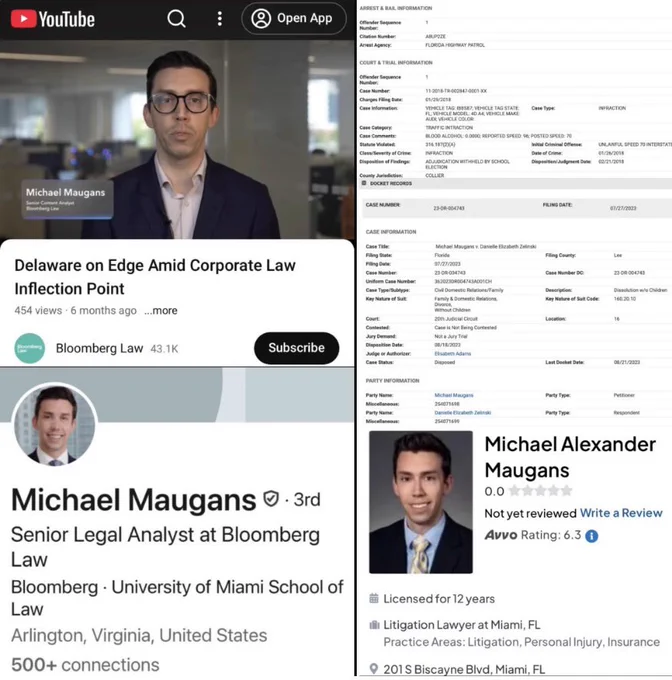672x680 pixels.
Task: Click the Respondent party type value
Action: pos(626,412)
